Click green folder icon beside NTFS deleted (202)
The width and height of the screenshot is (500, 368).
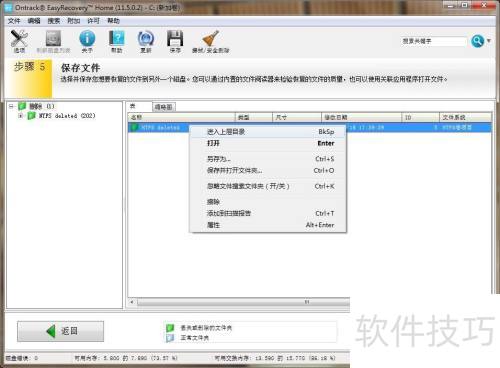point(31,116)
